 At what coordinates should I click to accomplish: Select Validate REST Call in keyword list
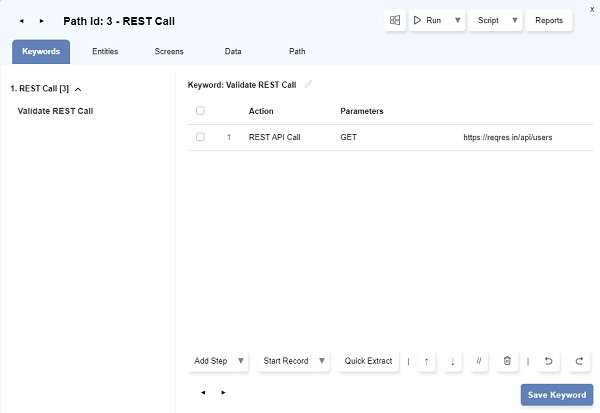[56, 111]
